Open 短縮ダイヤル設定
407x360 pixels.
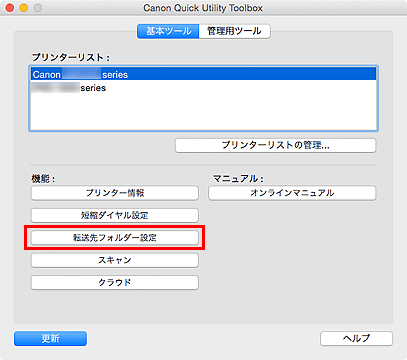point(115,215)
